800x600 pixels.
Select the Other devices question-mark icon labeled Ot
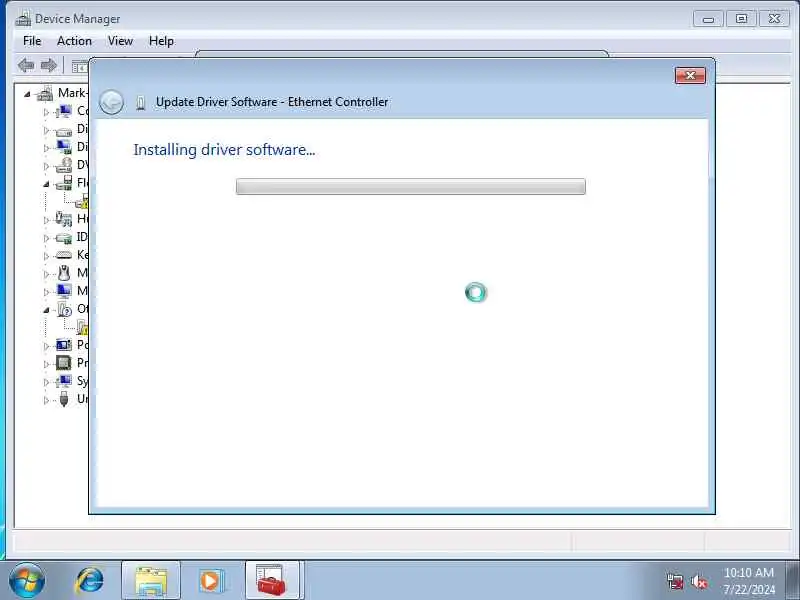point(64,309)
